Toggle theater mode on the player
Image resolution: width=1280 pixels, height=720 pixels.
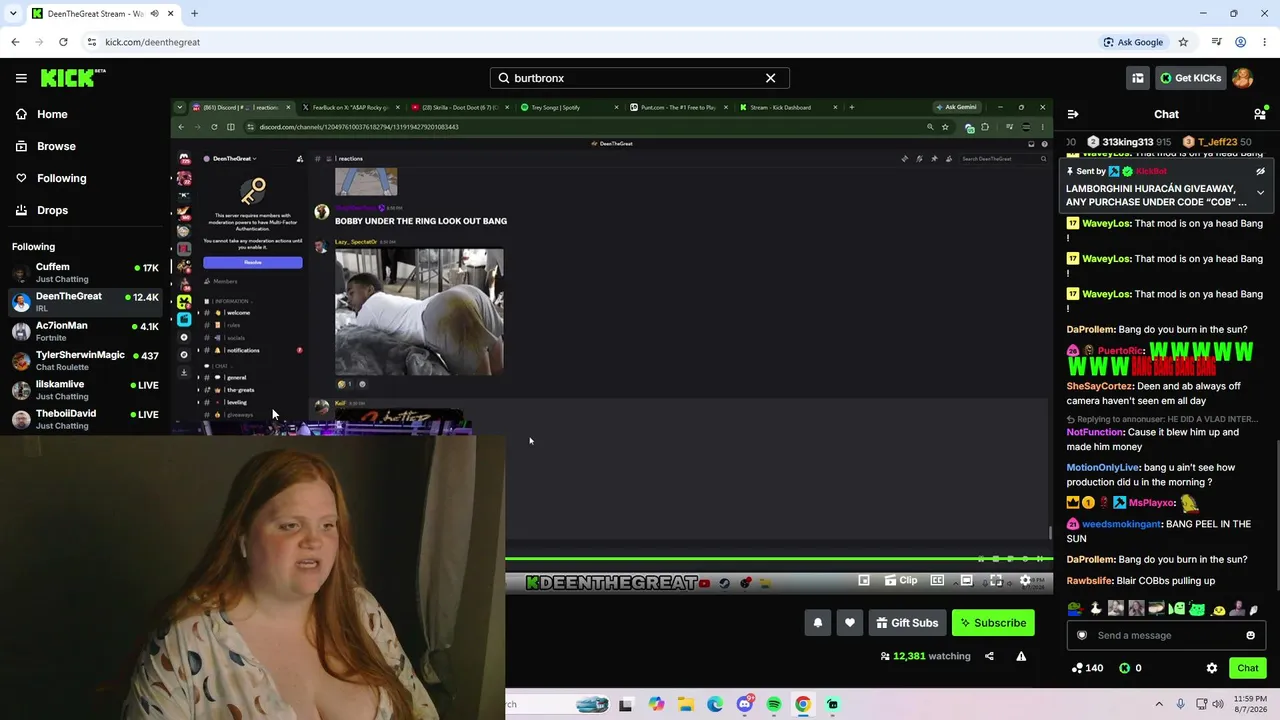tap(966, 581)
